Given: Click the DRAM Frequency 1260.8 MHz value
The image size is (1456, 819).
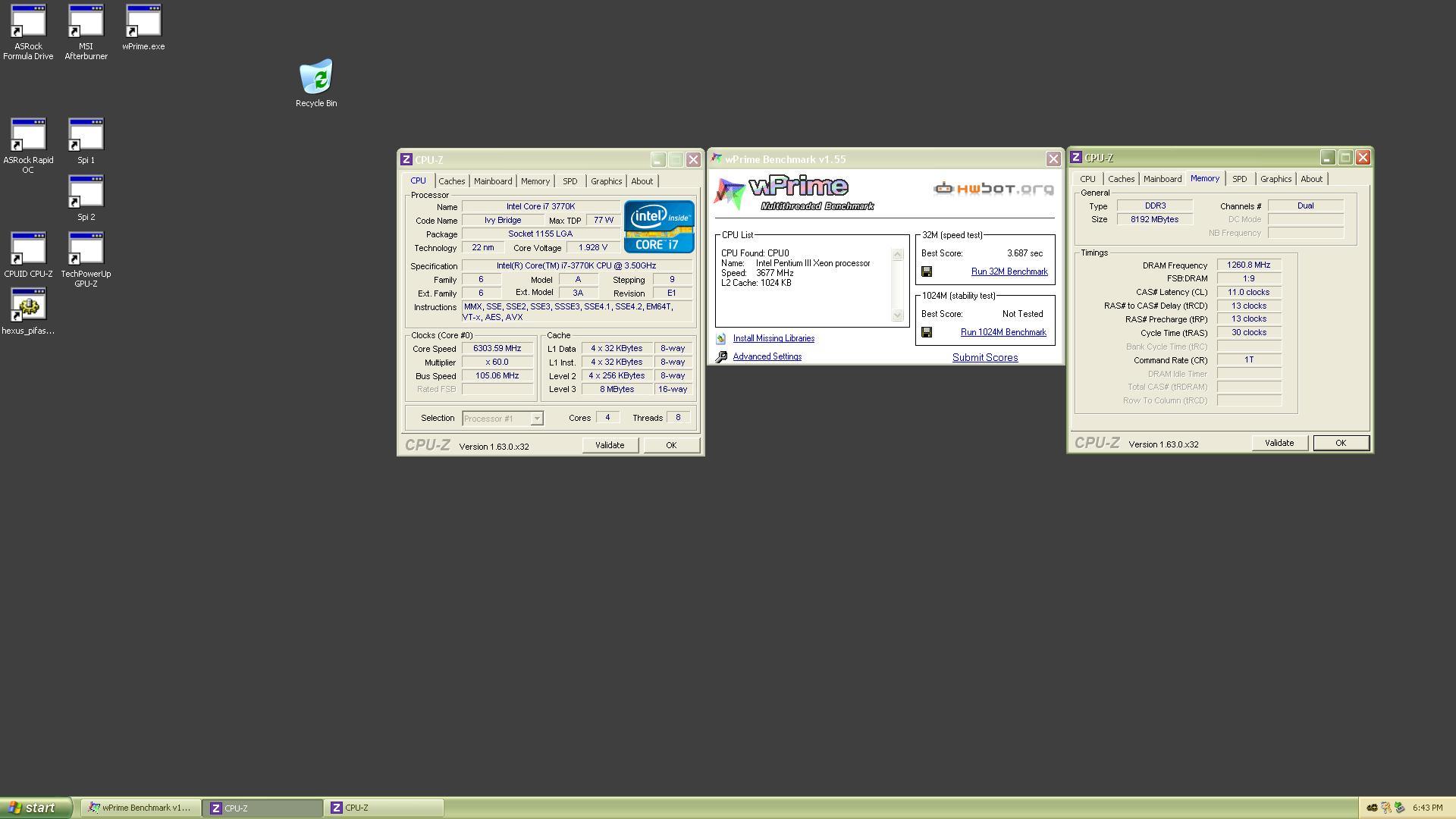Looking at the screenshot, I should pos(1249,265).
